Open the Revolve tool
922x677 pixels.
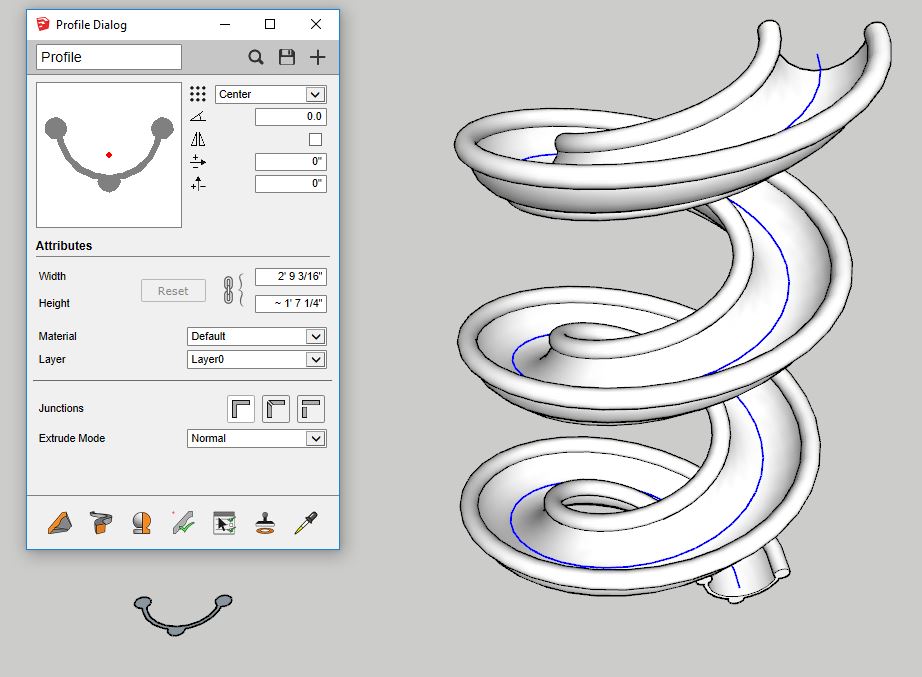coord(141,522)
